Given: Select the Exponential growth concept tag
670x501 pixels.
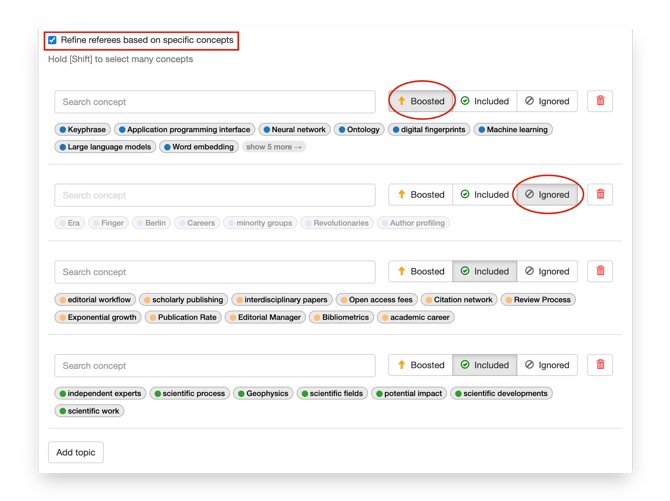Looking at the screenshot, I should [x=98, y=318].
